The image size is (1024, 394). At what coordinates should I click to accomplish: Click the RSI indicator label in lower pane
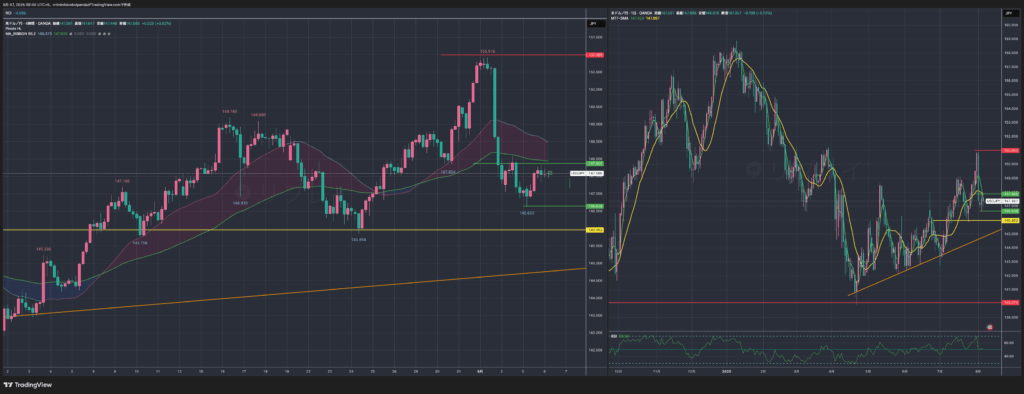(614, 336)
